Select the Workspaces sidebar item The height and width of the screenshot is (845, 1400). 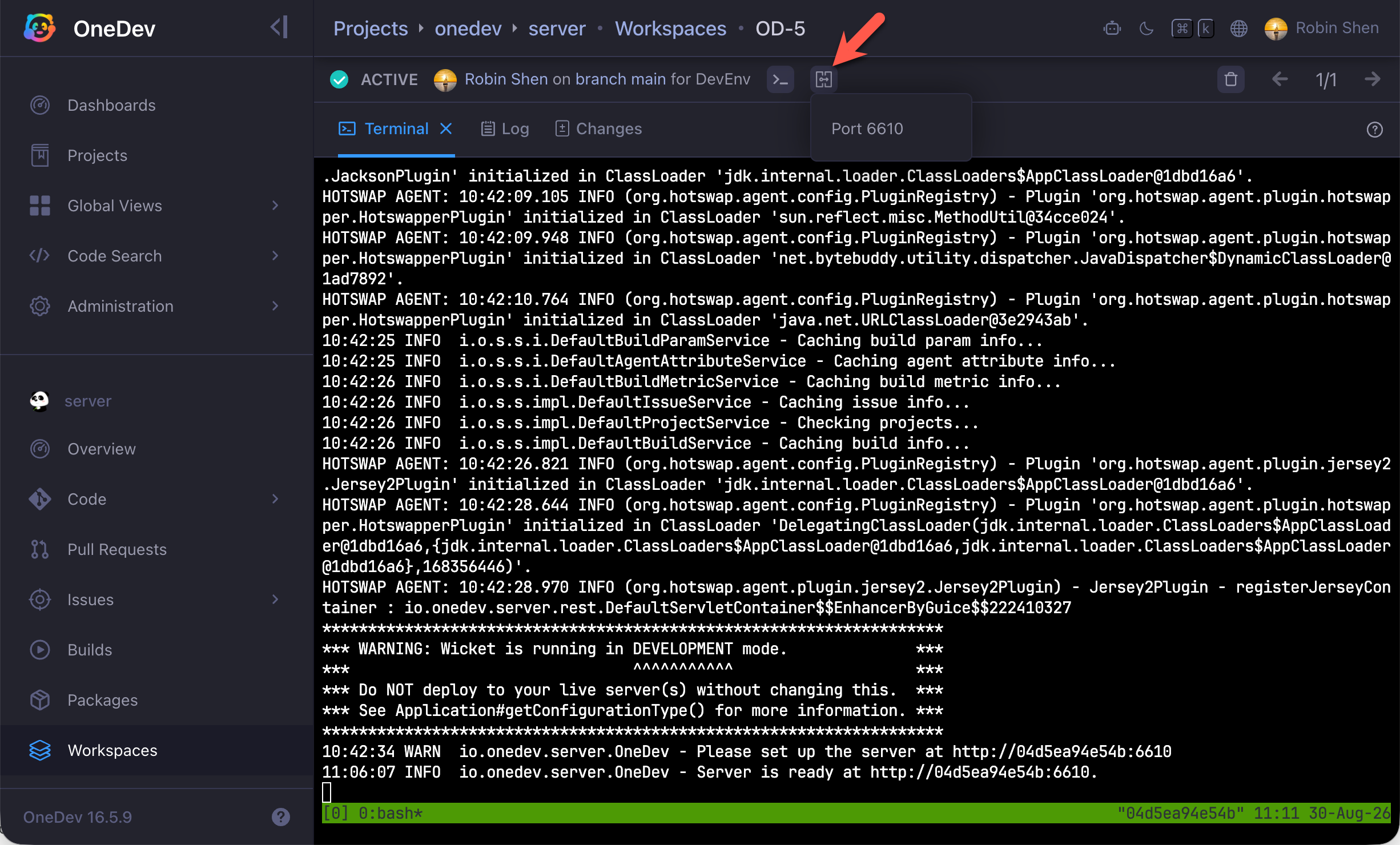(x=156, y=750)
